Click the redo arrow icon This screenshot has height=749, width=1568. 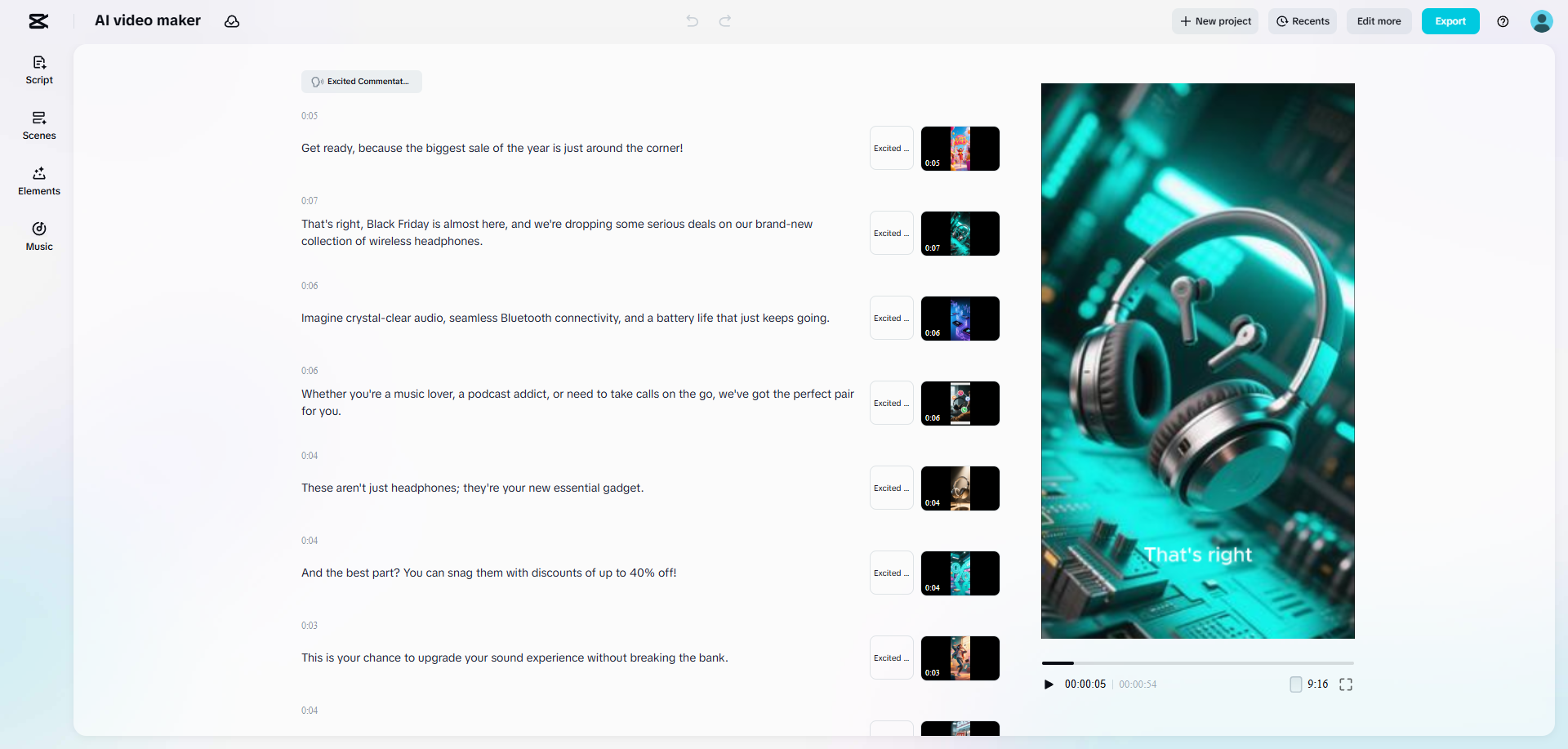coord(725,21)
